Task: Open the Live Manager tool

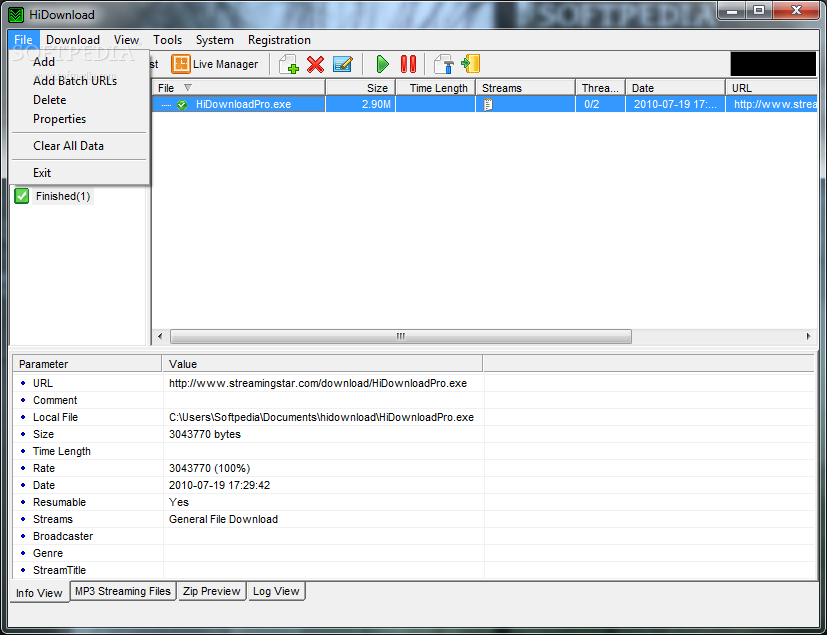Action: coord(215,64)
